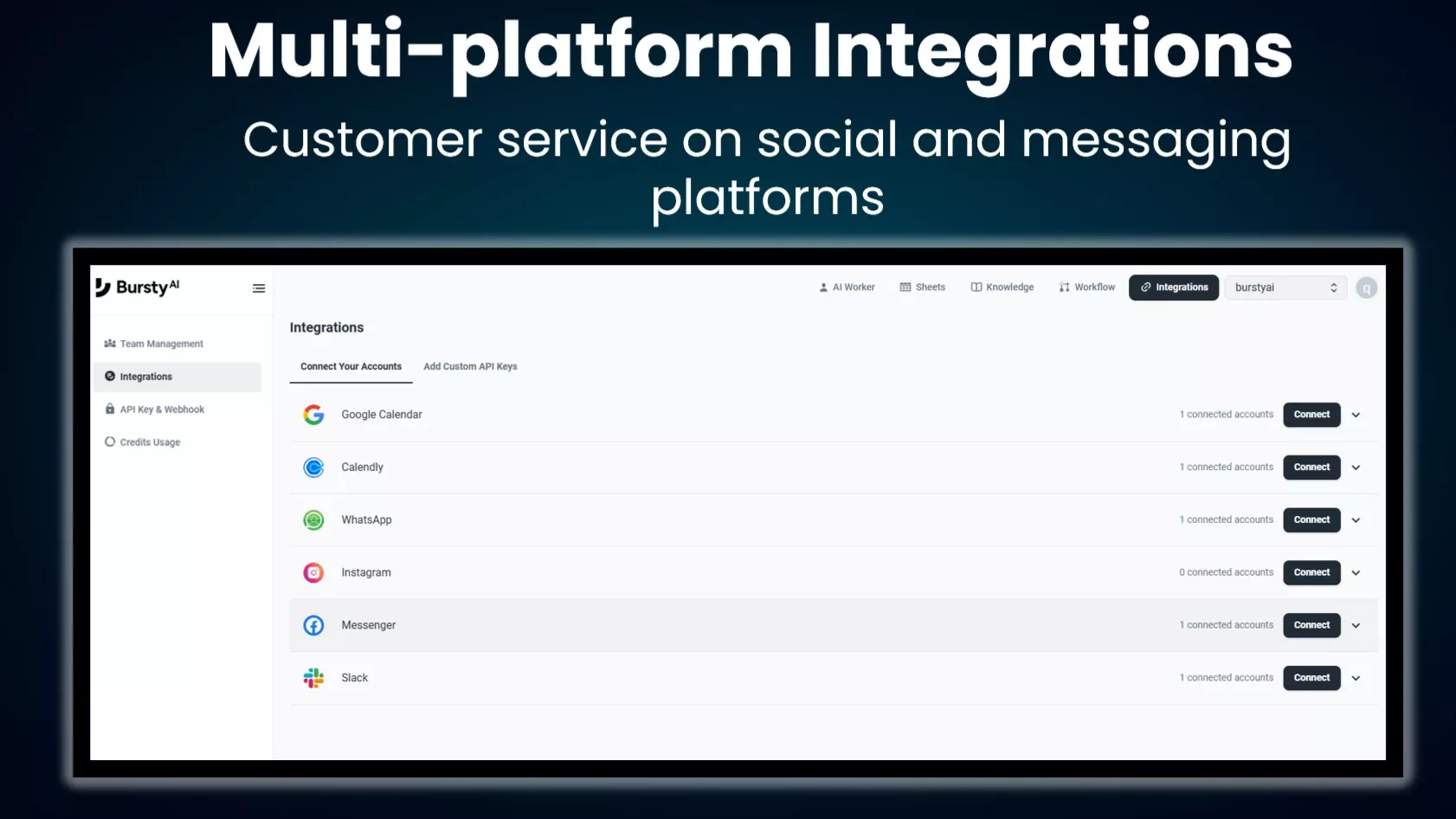1456x819 pixels.
Task: Go to Team Management in sidebar
Action: [161, 344]
